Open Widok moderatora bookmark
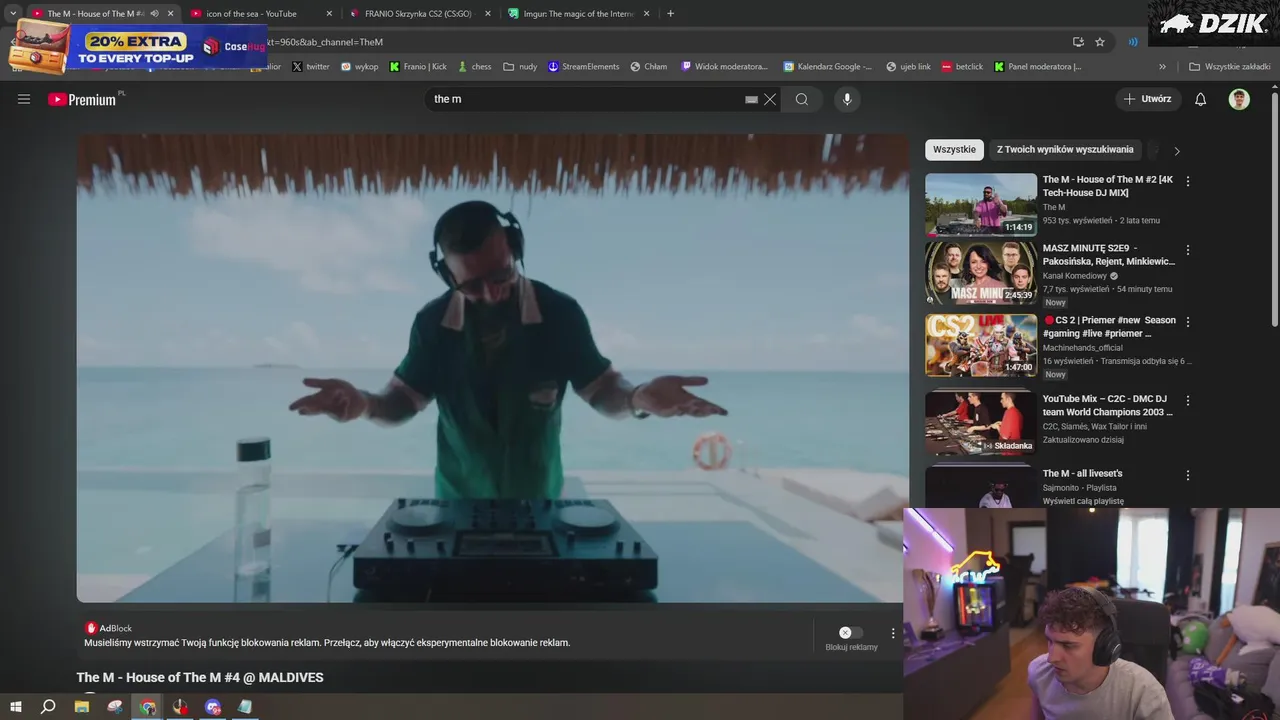1280x720 pixels. coord(725,67)
